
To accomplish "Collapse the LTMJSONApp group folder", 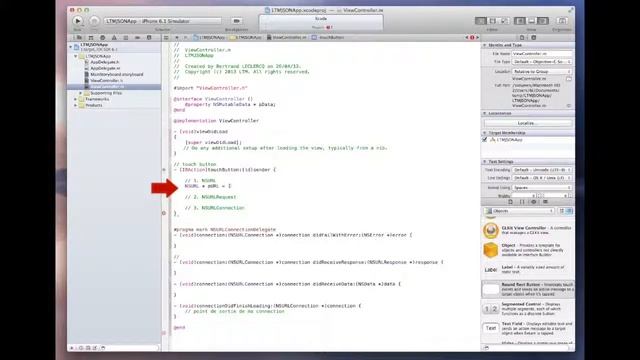I will coord(76,56).
